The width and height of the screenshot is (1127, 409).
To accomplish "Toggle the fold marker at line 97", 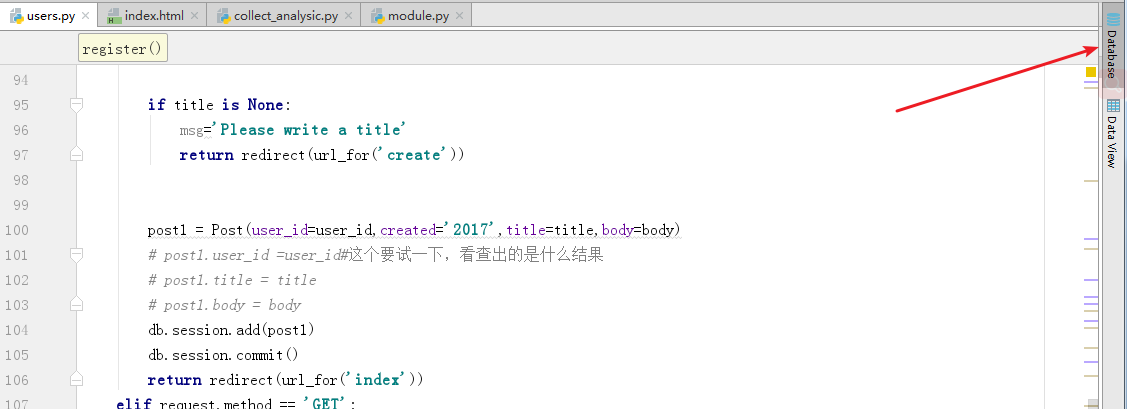I will coord(76,155).
